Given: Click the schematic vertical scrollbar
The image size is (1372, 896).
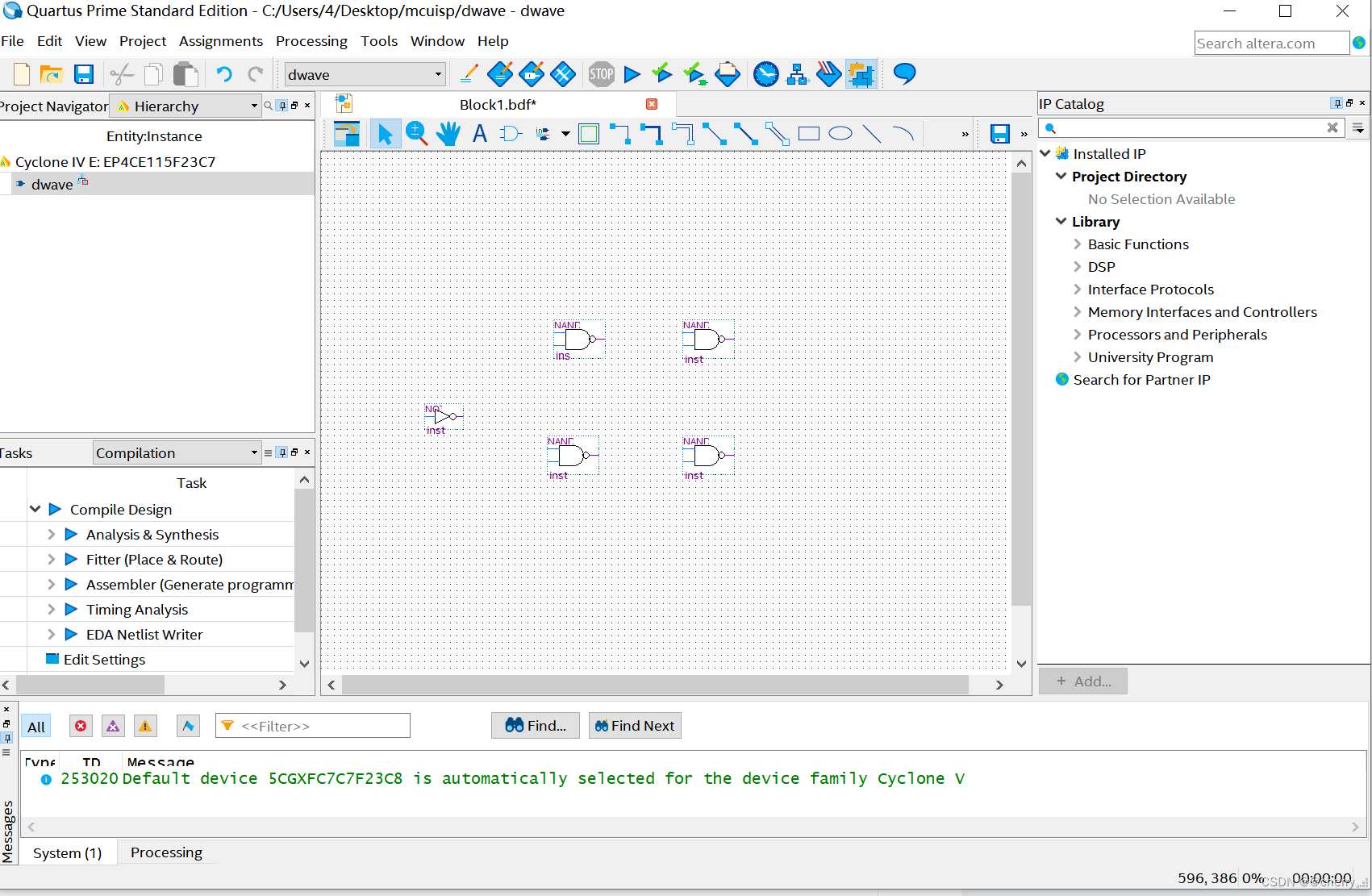Looking at the screenshot, I should click(x=1021, y=387).
